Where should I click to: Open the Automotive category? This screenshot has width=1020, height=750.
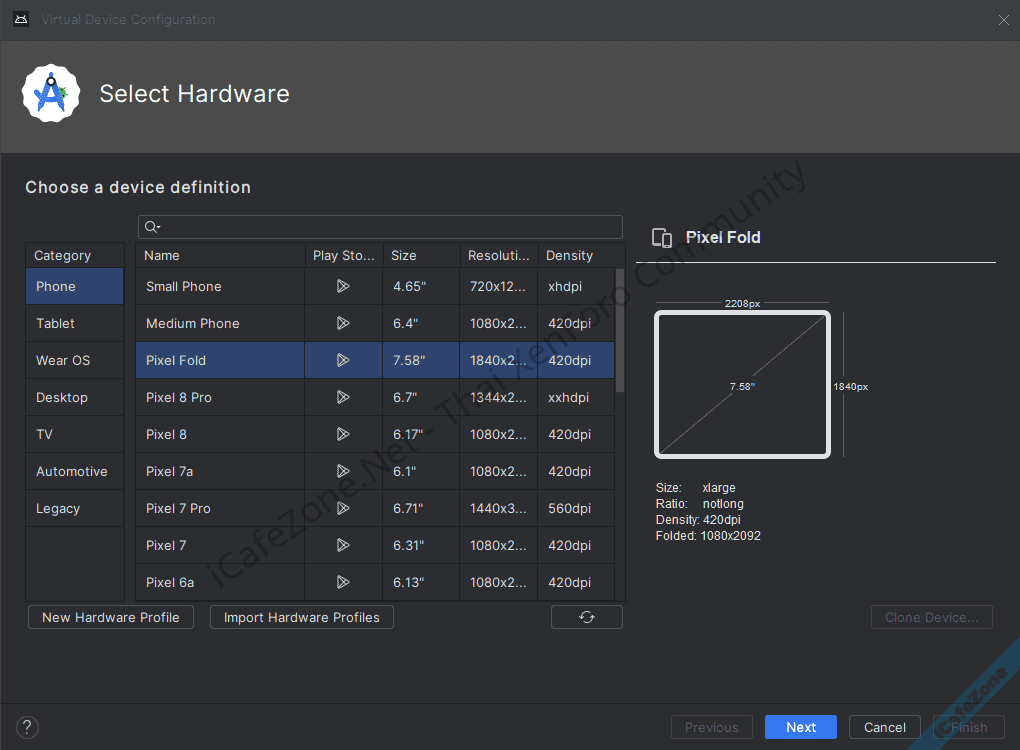(72, 471)
